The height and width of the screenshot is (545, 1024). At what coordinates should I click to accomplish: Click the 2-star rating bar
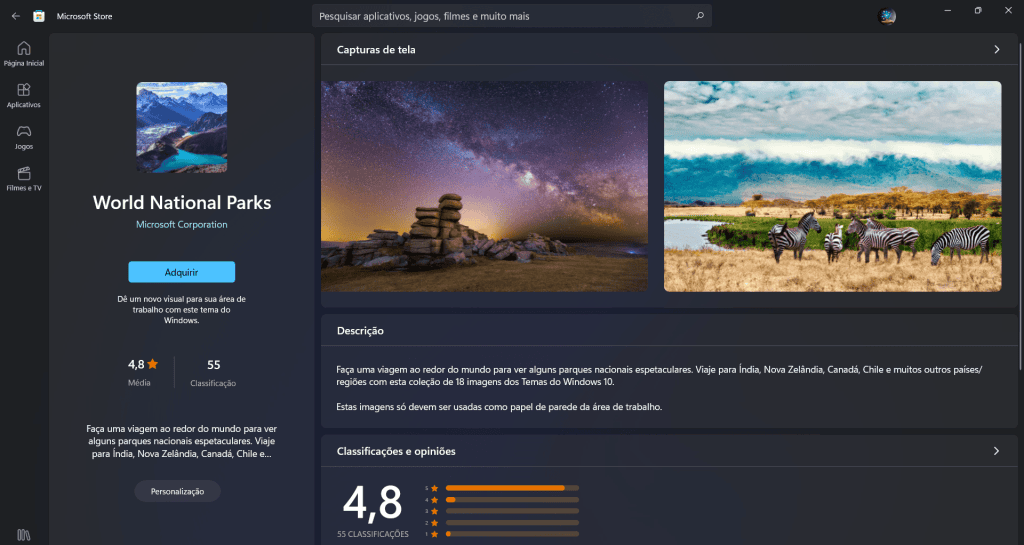(x=512, y=523)
